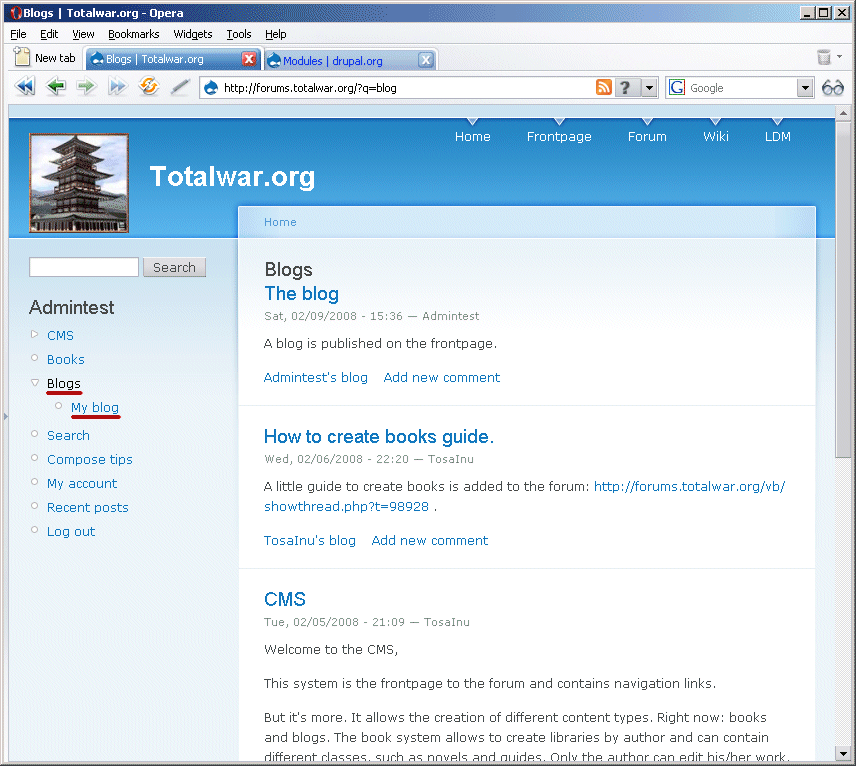Open the post titled The blog
The width and height of the screenshot is (856, 766).
(301, 294)
